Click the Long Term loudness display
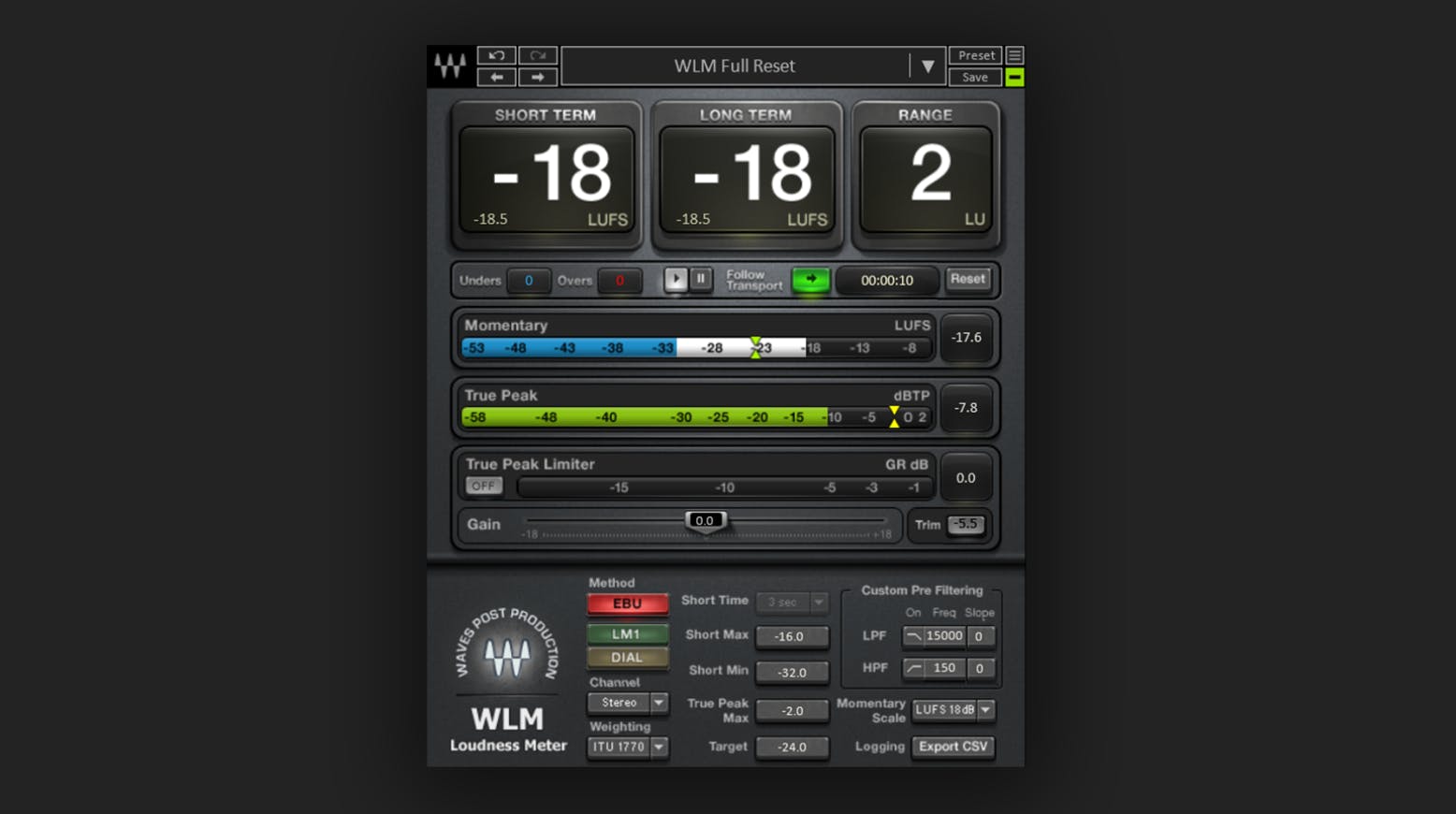The width and height of the screenshot is (1456, 814). click(x=747, y=179)
